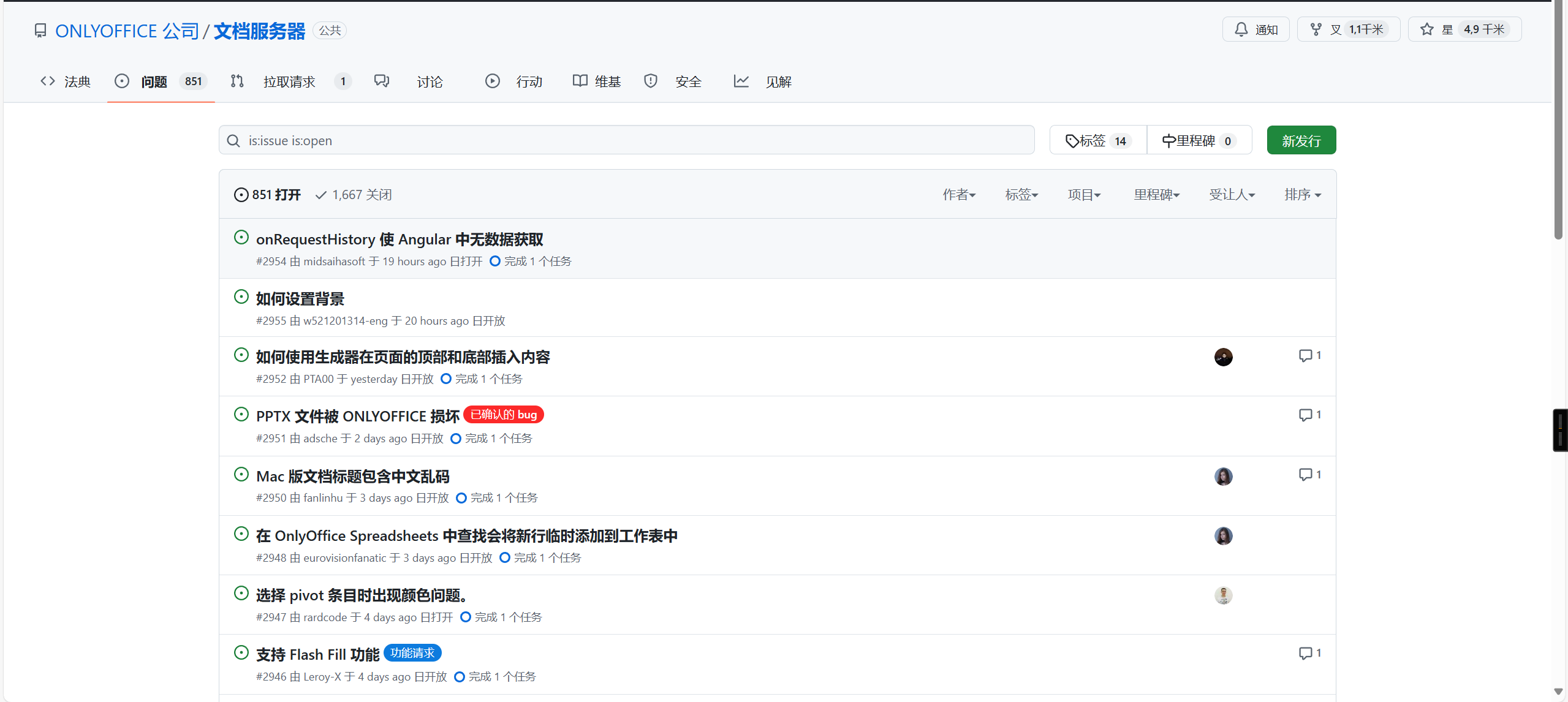Open issue 在 OnlyOffice Spreadsheets 中查找

pyautogui.click(x=467, y=536)
